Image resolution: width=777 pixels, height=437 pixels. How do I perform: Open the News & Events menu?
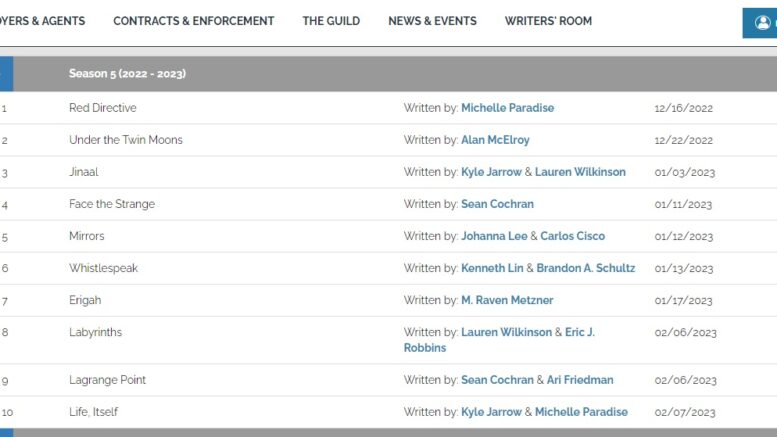432,21
